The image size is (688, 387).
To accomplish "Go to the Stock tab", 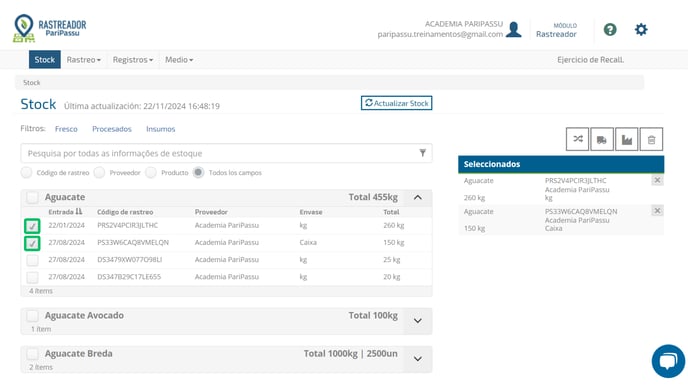I will [x=45, y=60].
